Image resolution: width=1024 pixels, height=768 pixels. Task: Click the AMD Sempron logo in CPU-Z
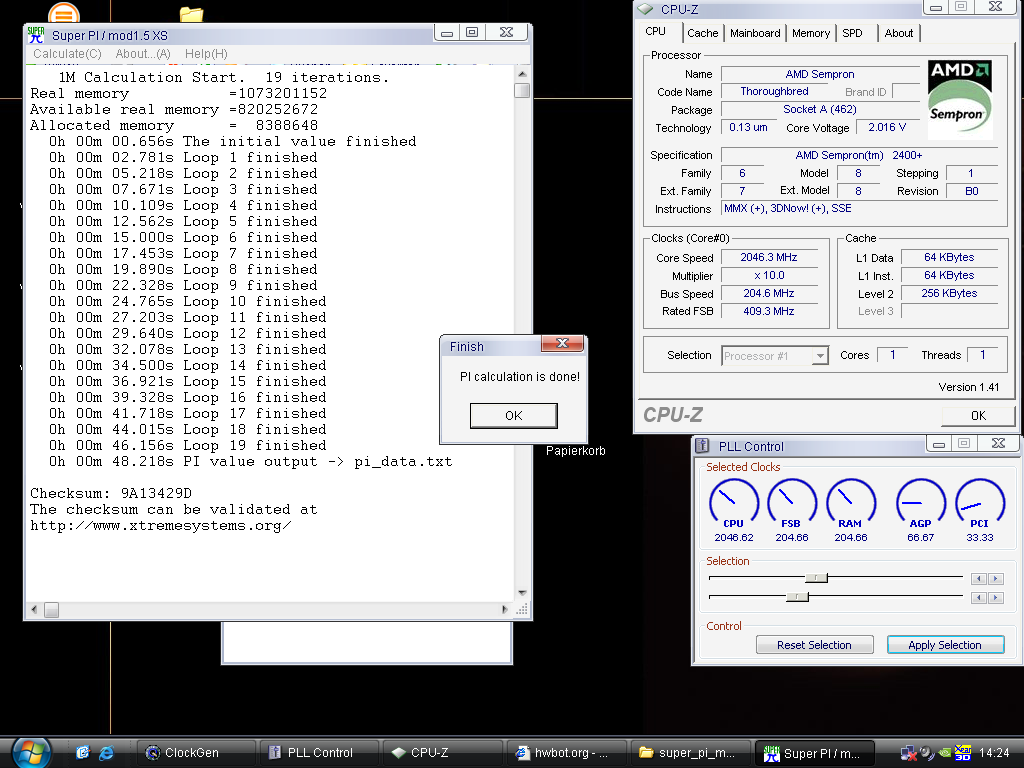pos(959,100)
